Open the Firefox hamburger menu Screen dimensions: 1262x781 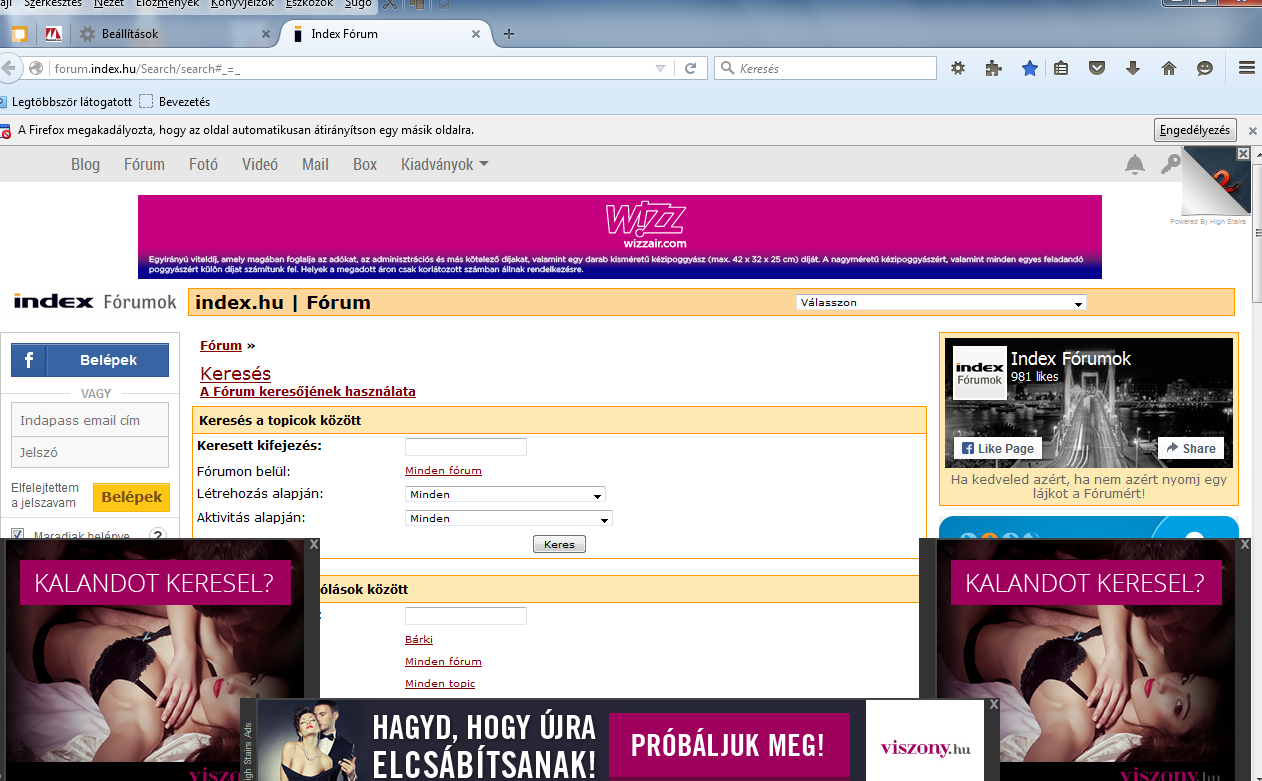click(1247, 68)
